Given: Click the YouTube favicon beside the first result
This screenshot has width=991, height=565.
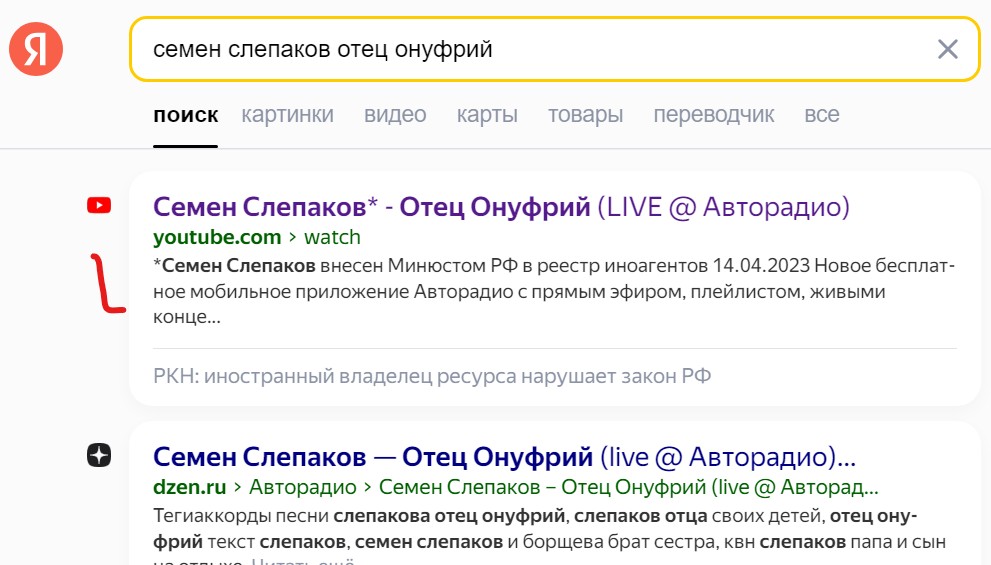Looking at the screenshot, I should (99, 205).
